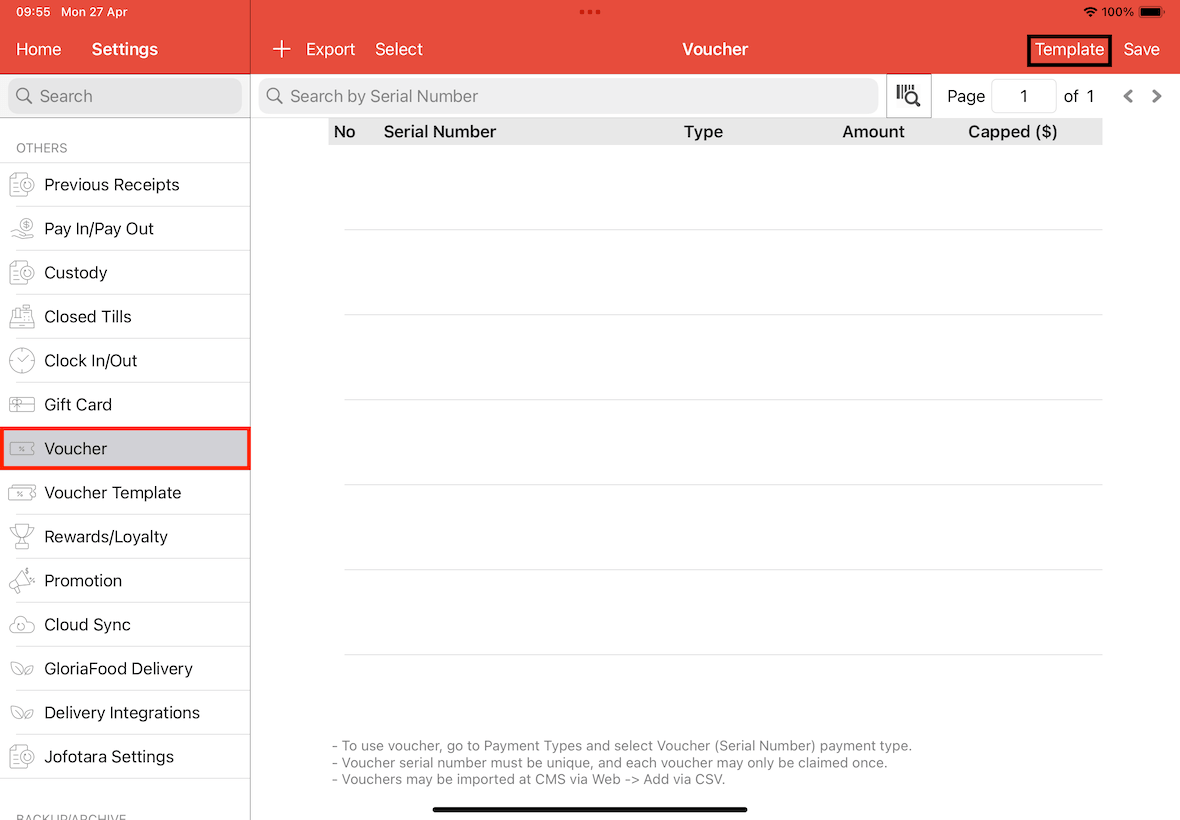Click the Voucher ticket icon
This screenshot has height=820, width=1180.
tap(22, 448)
